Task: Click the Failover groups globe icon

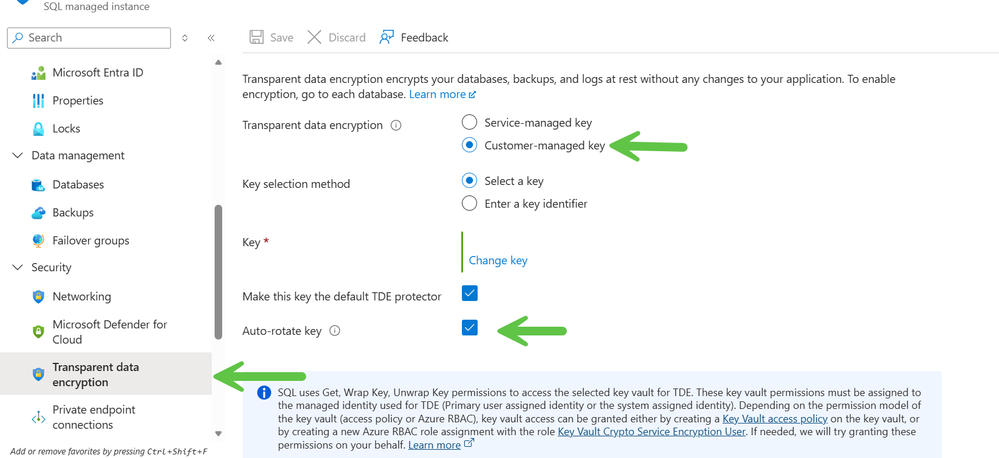Action: [x=38, y=241]
